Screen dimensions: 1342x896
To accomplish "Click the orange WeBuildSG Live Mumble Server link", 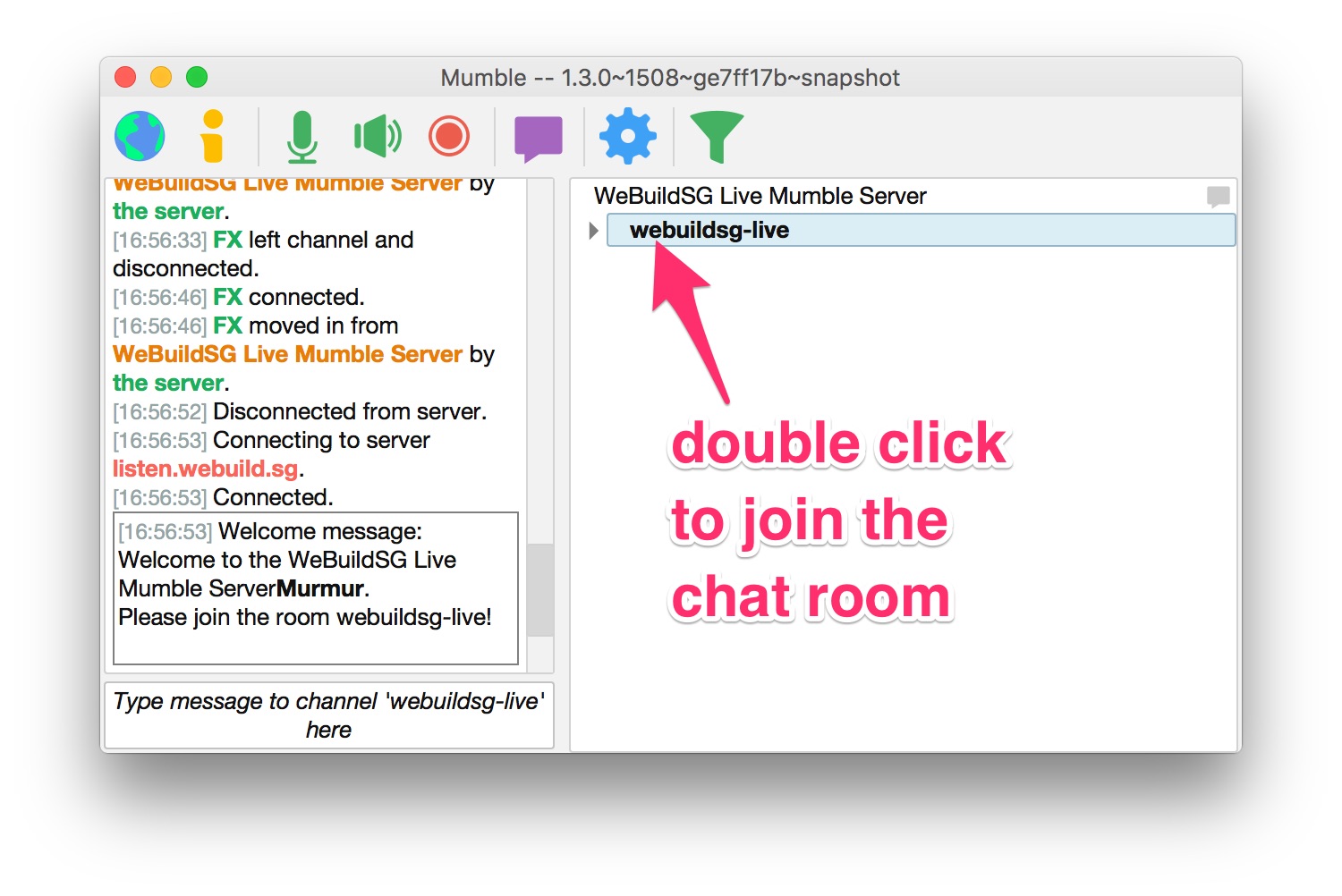I will (x=287, y=354).
